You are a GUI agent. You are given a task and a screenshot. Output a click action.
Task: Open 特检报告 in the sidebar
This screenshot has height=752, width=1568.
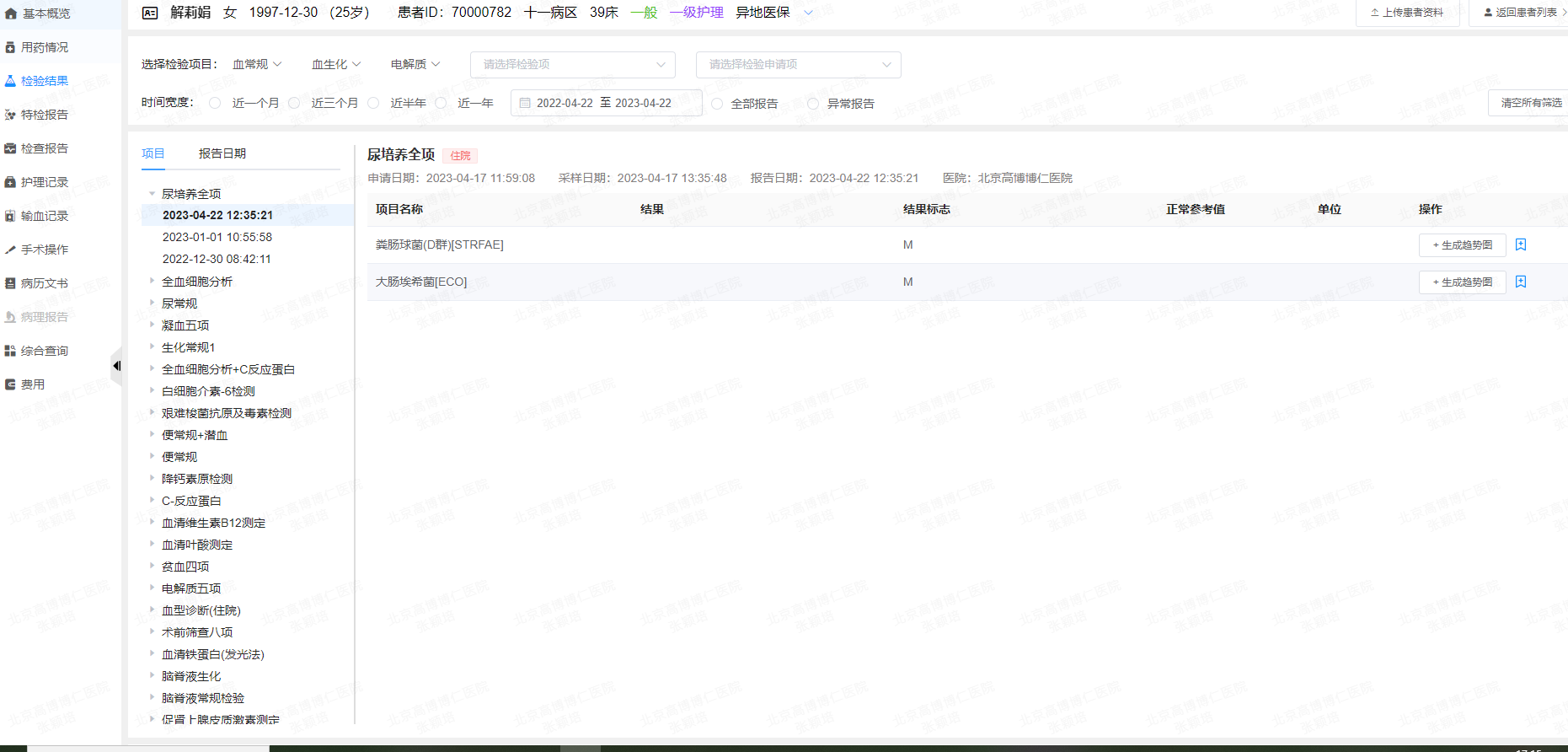[x=37, y=115]
